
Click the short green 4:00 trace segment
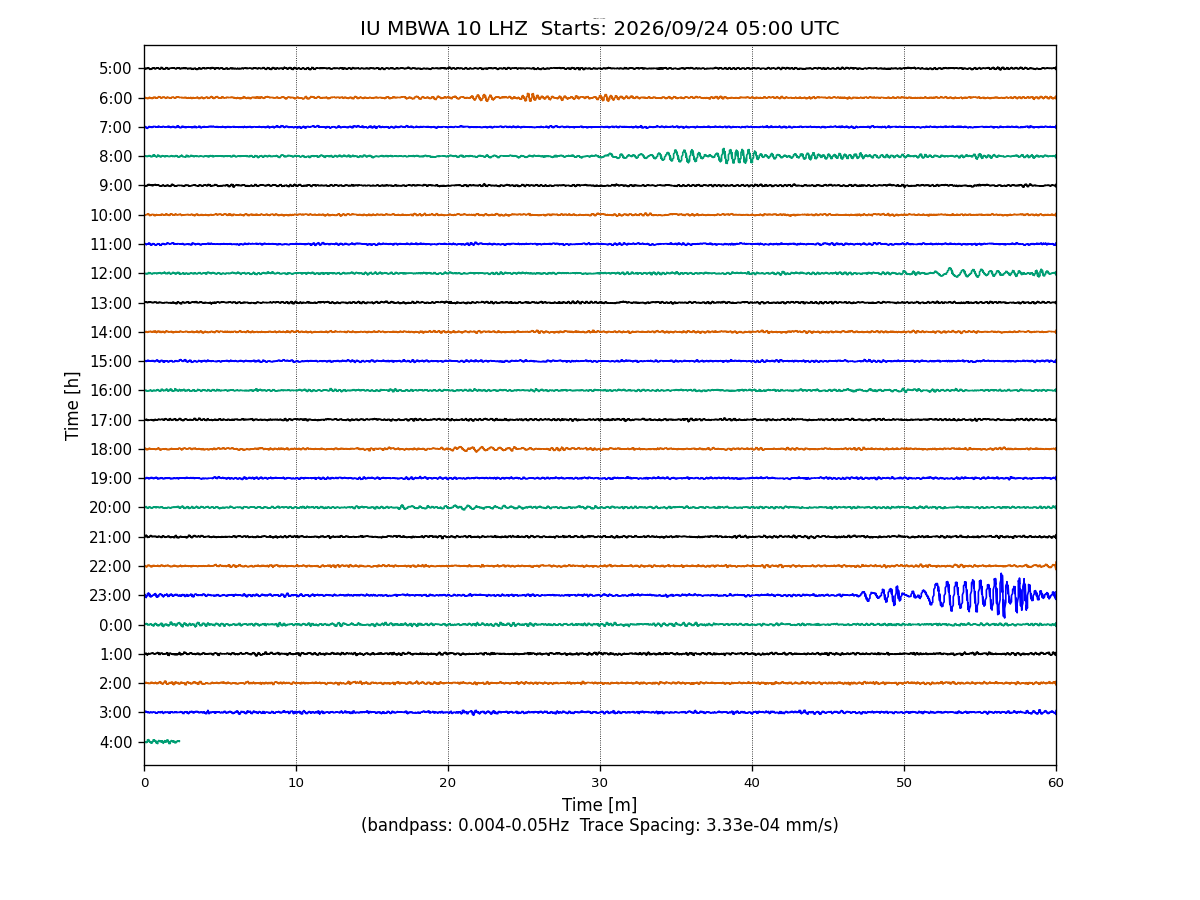(162, 741)
